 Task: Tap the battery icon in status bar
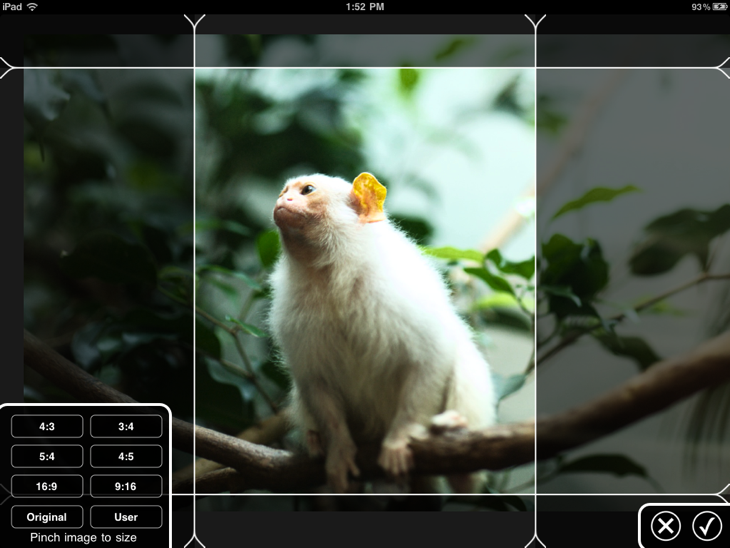pyautogui.click(x=719, y=7)
